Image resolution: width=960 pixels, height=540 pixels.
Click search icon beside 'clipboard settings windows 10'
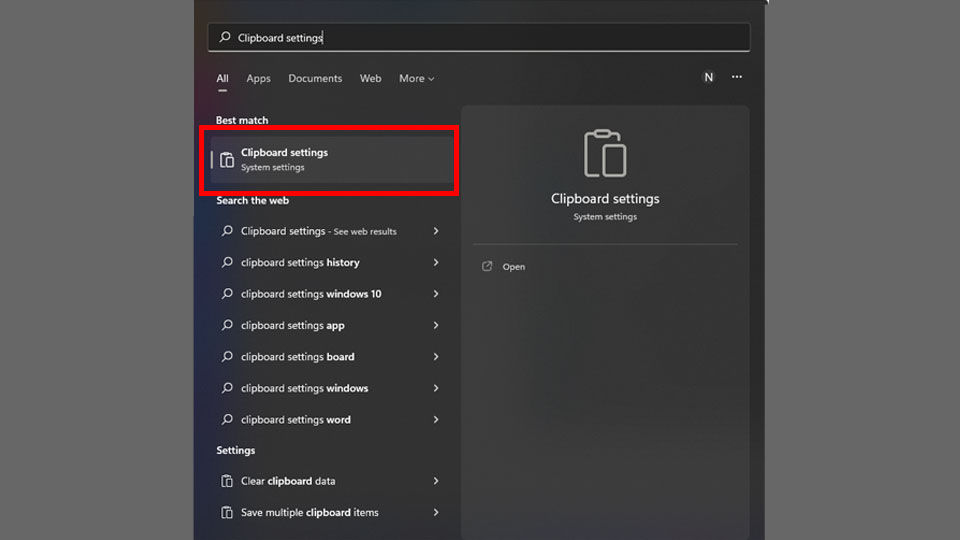(x=227, y=294)
